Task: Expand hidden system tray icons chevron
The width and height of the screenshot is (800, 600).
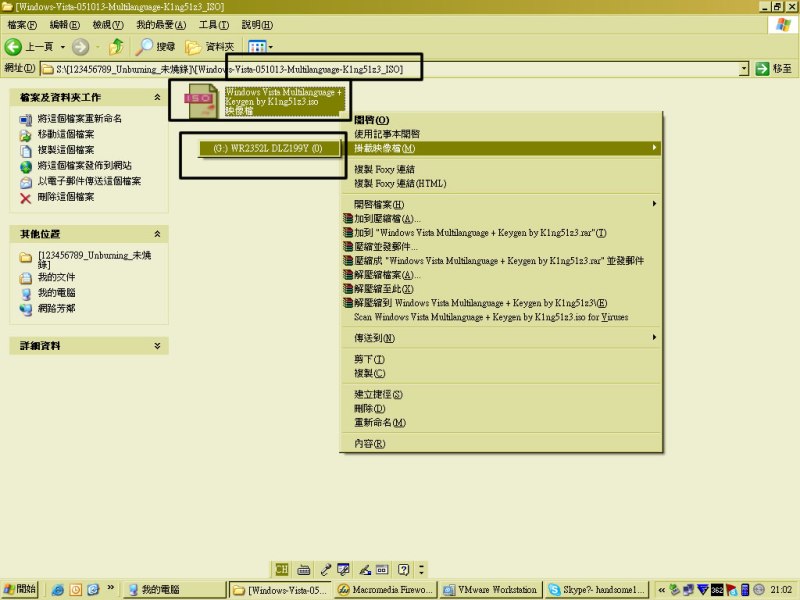Action: click(x=661, y=590)
